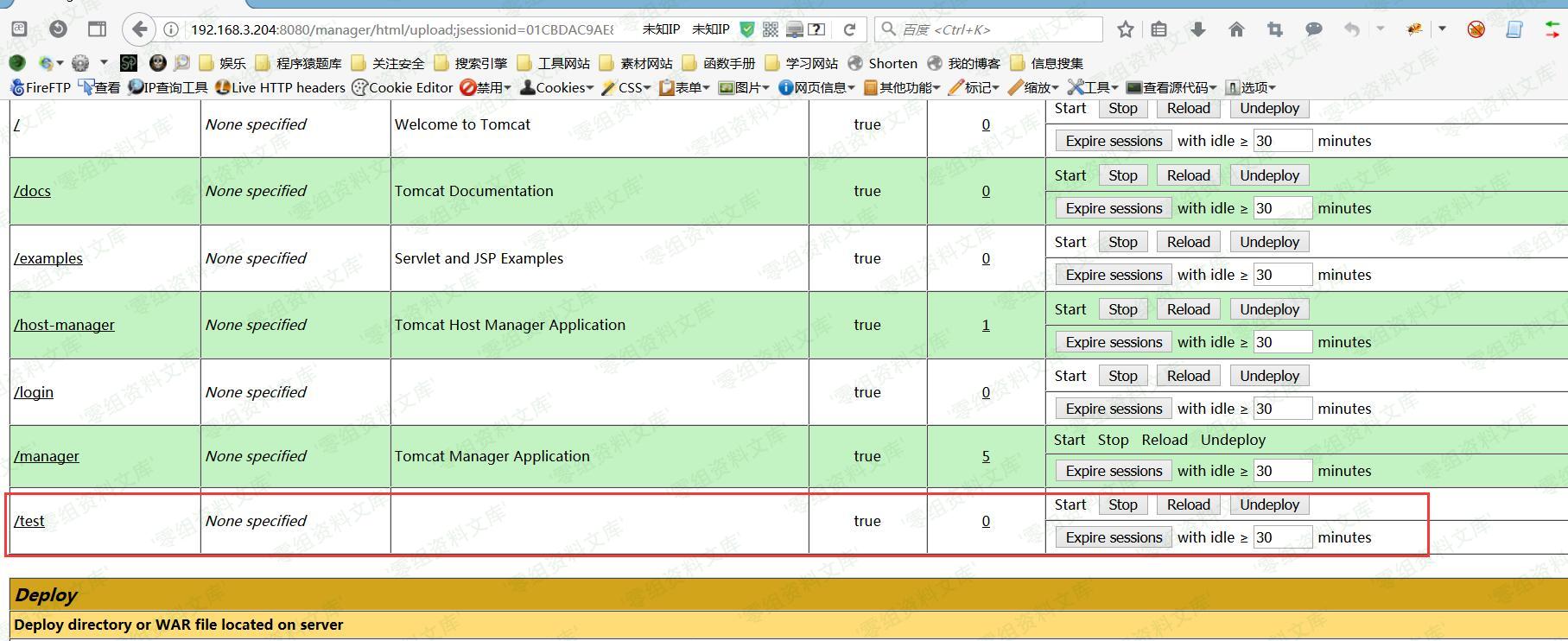Open the FireFTP toolbar item

41,87
